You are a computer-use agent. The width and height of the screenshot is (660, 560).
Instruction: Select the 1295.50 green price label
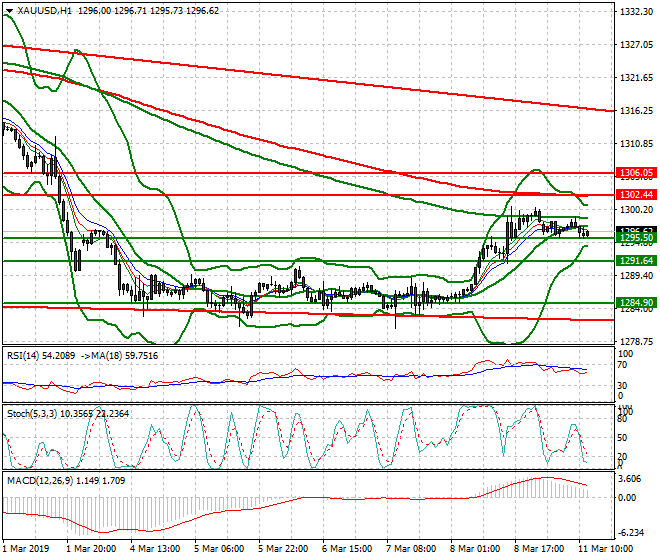[636, 238]
